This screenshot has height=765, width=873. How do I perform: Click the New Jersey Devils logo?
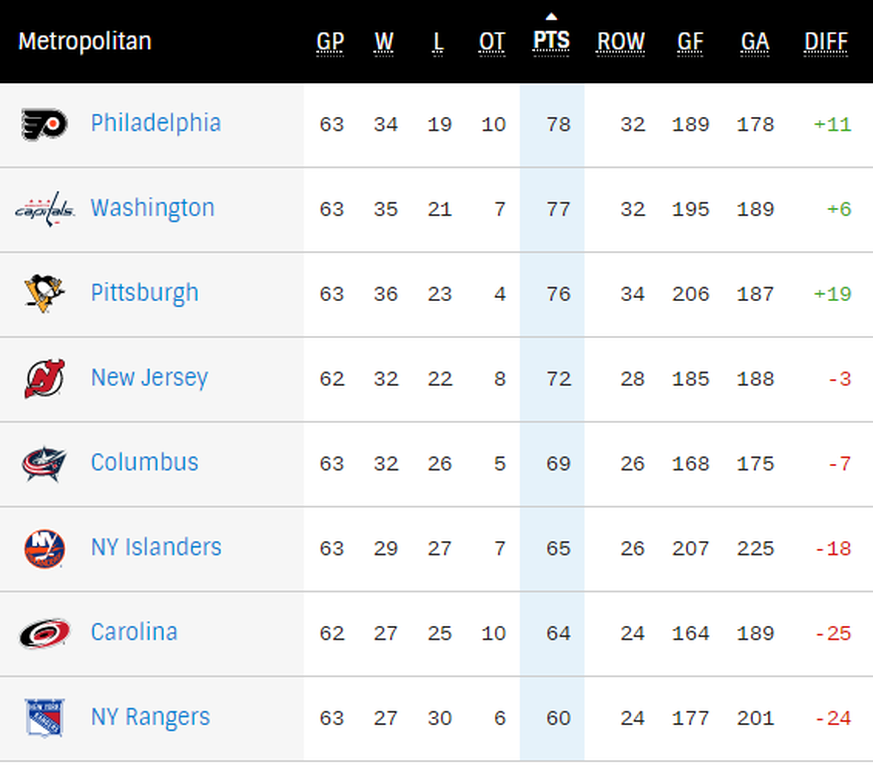(x=44, y=378)
